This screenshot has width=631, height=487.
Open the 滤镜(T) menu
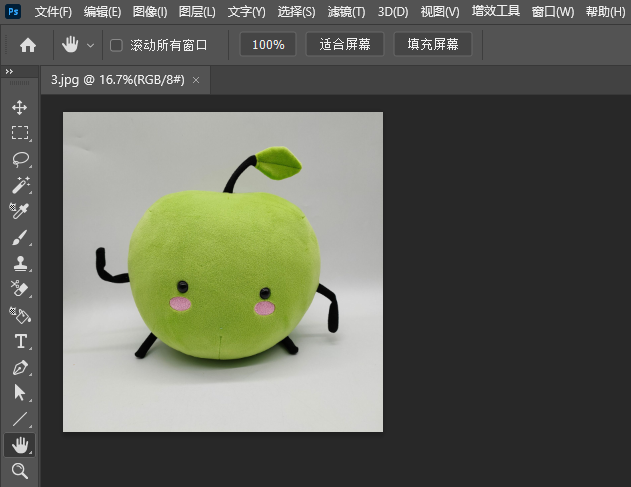click(x=346, y=12)
